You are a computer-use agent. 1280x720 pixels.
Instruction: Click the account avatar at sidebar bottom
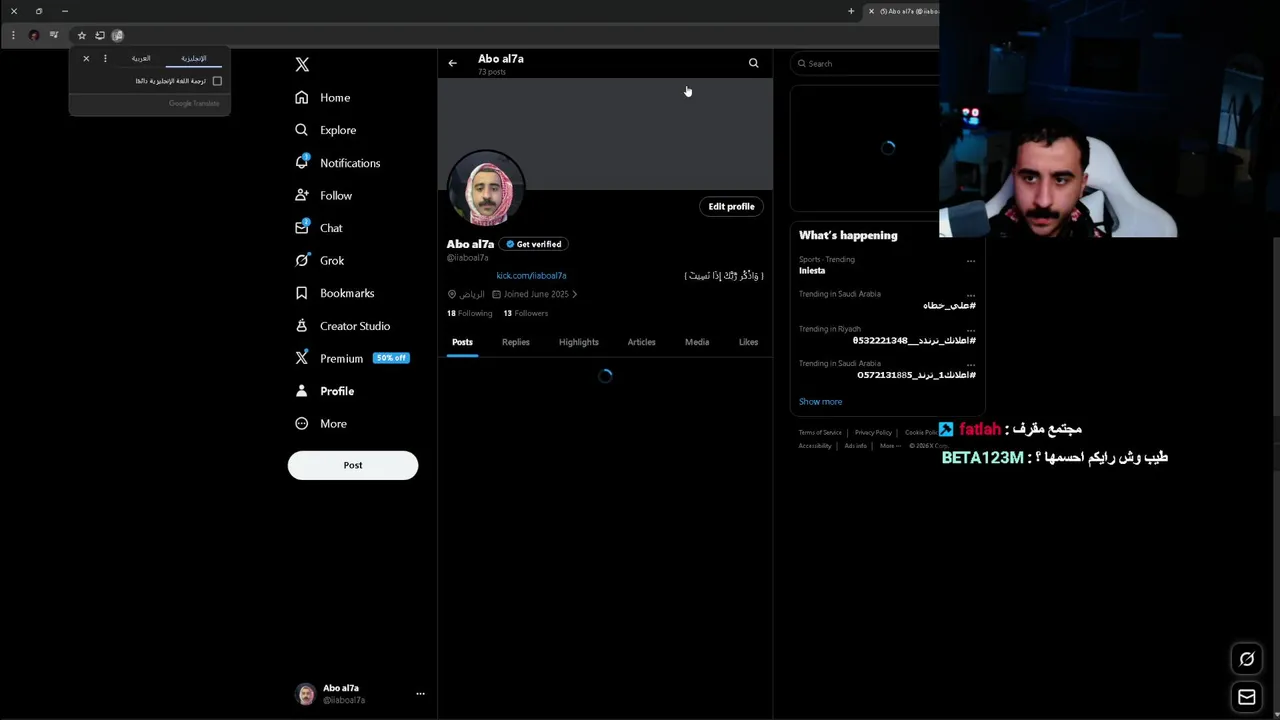(306, 694)
